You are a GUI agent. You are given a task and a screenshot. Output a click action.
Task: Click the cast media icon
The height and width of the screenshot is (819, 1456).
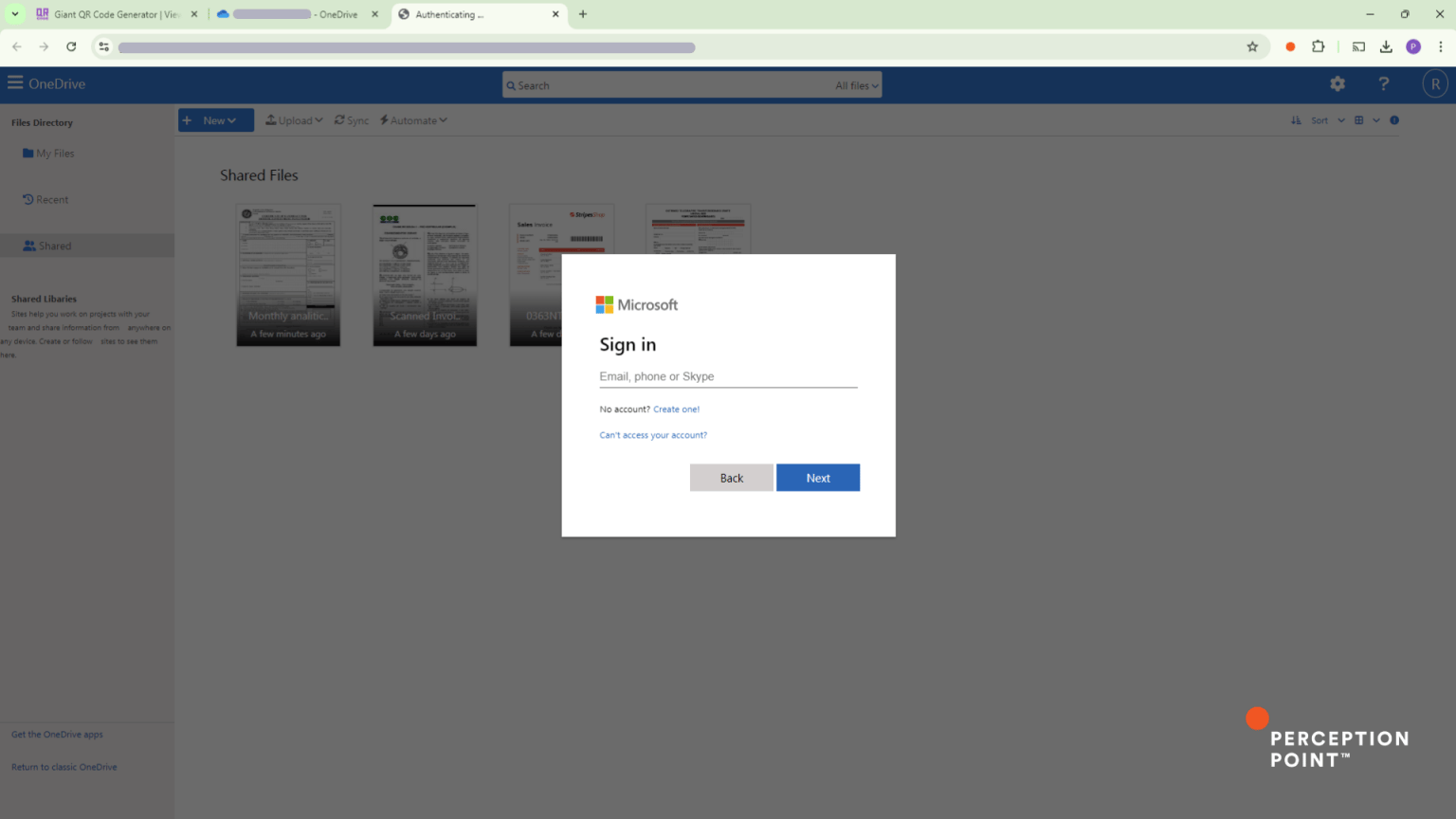pos(1358,46)
